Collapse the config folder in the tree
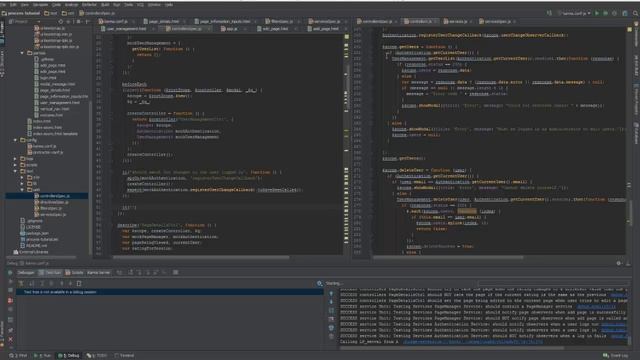 [x=16, y=140]
